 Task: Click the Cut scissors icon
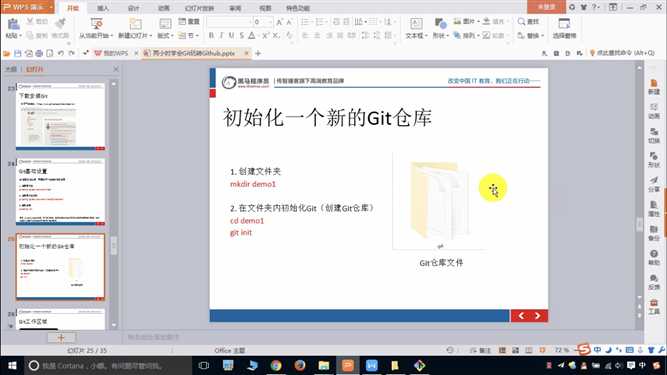coord(30,21)
